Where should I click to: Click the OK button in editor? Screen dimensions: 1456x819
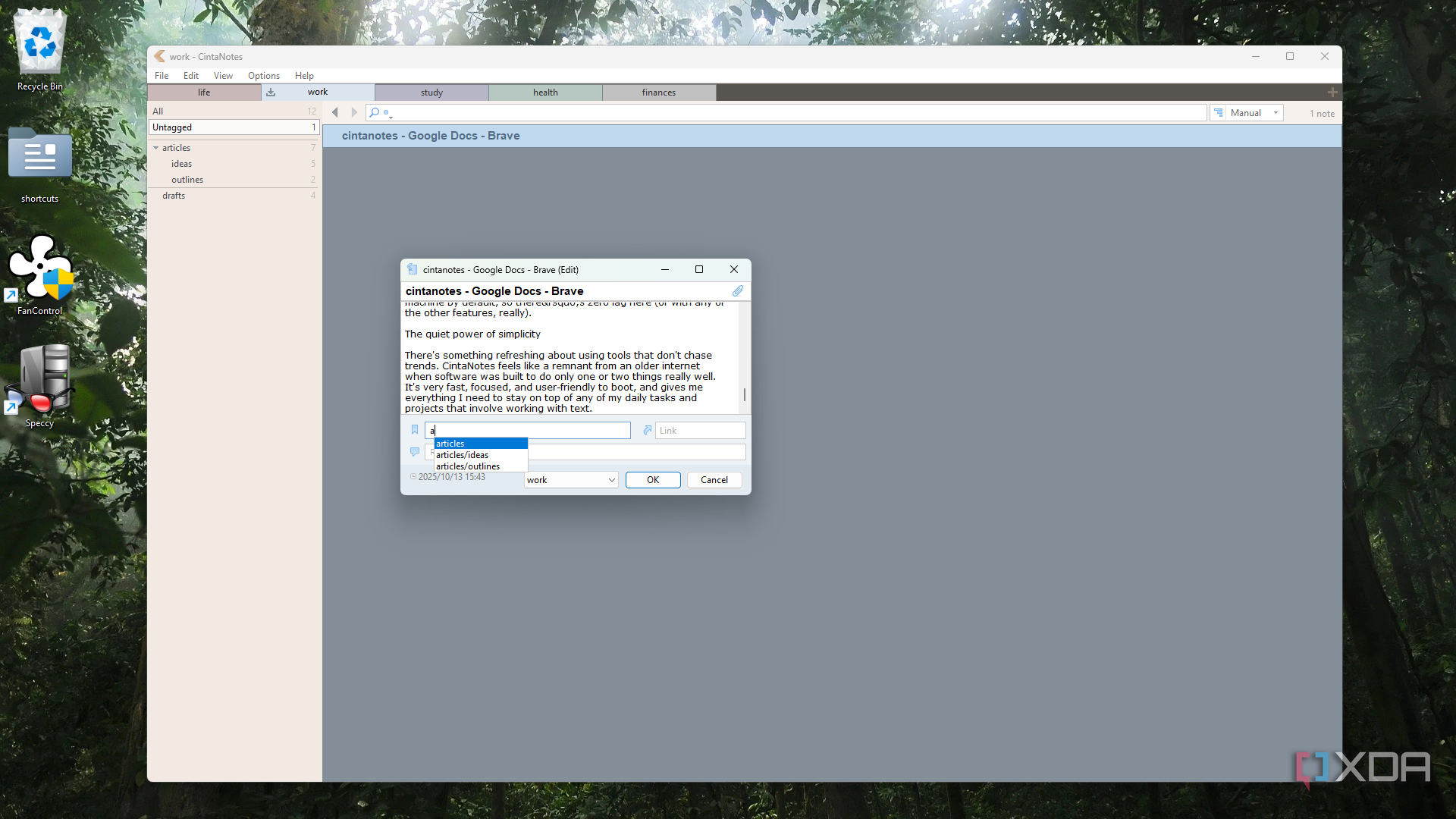click(653, 480)
